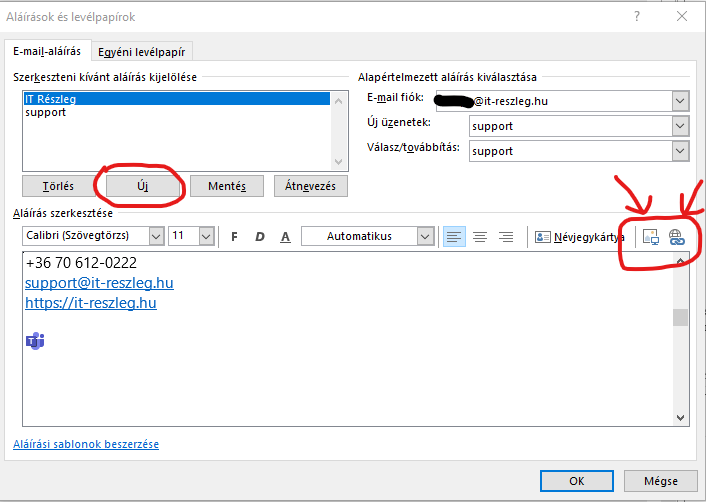This screenshot has height=502, width=706.
Task: Align signature text to the left
Action: [x=454, y=237]
